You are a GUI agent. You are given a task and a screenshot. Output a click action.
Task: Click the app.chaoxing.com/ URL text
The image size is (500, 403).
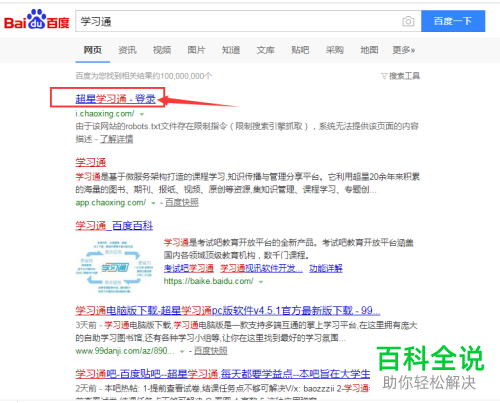click(x=110, y=202)
